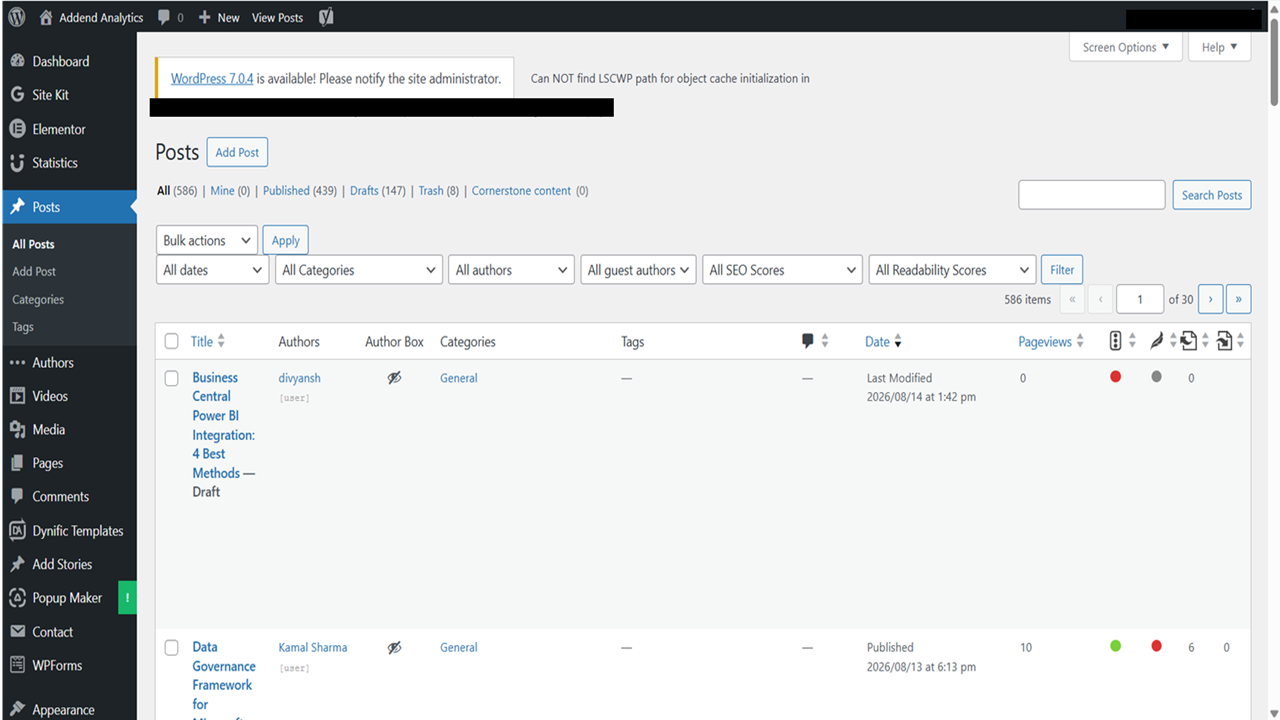The width and height of the screenshot is (1280, 720).
Task: Select the Data Governance Framework post checkbox
Action: [172, 647]
